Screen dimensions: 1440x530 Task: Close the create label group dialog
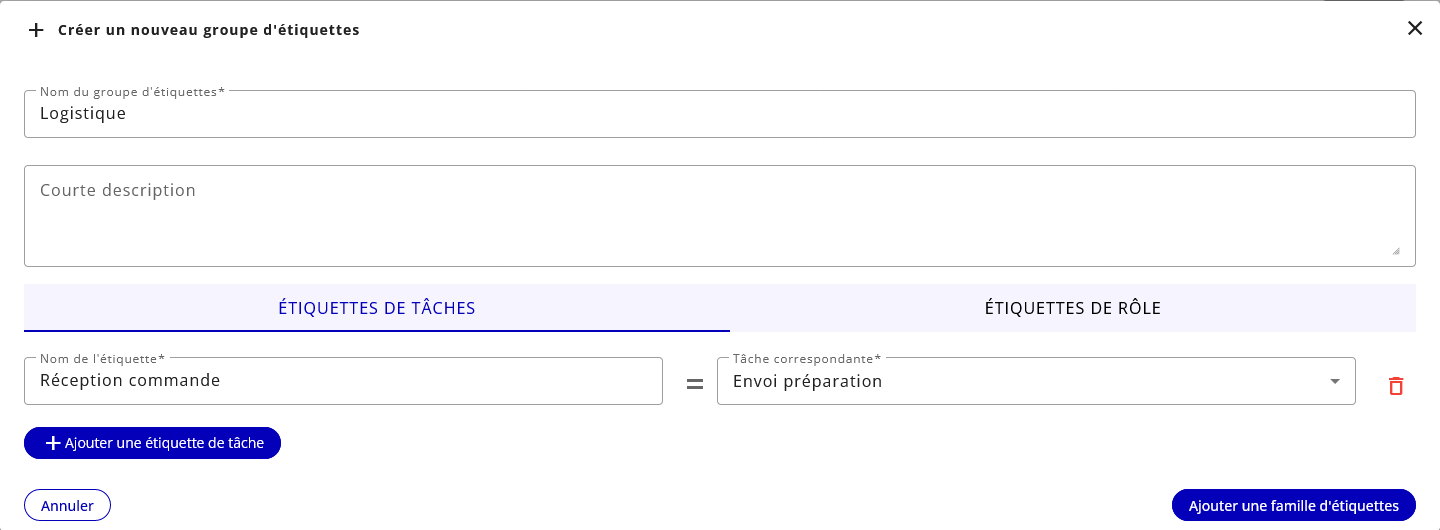(1415, 28)
